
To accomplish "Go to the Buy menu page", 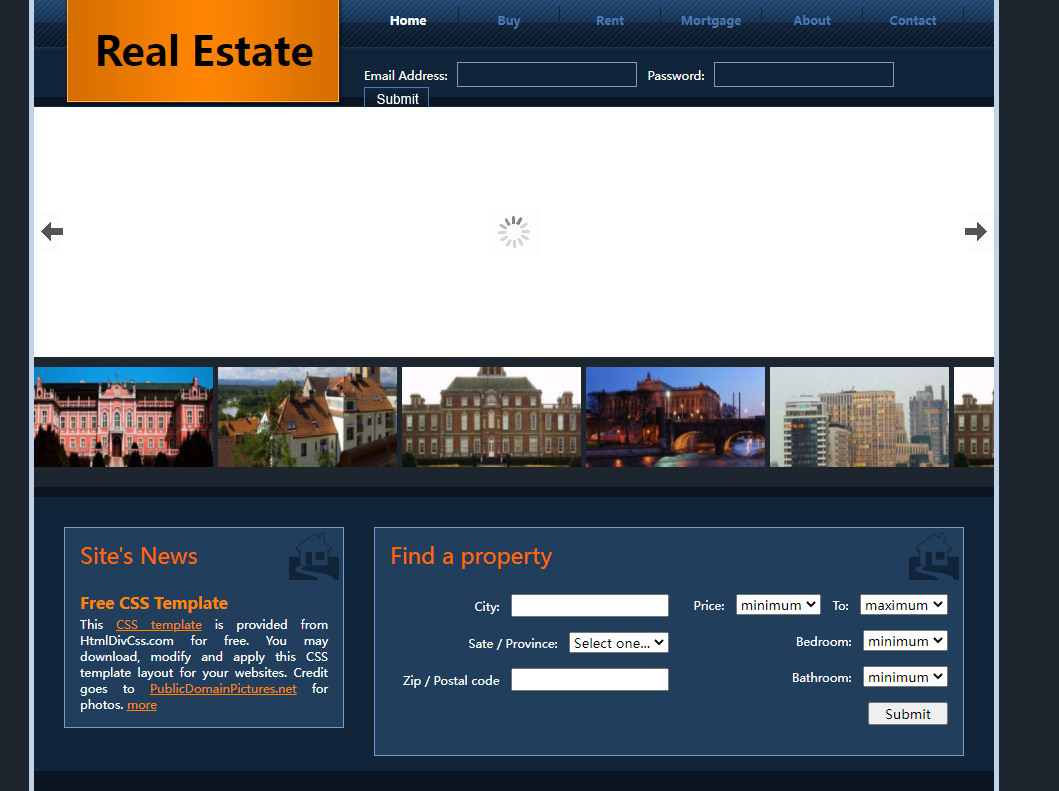I will tap(509, 21).
